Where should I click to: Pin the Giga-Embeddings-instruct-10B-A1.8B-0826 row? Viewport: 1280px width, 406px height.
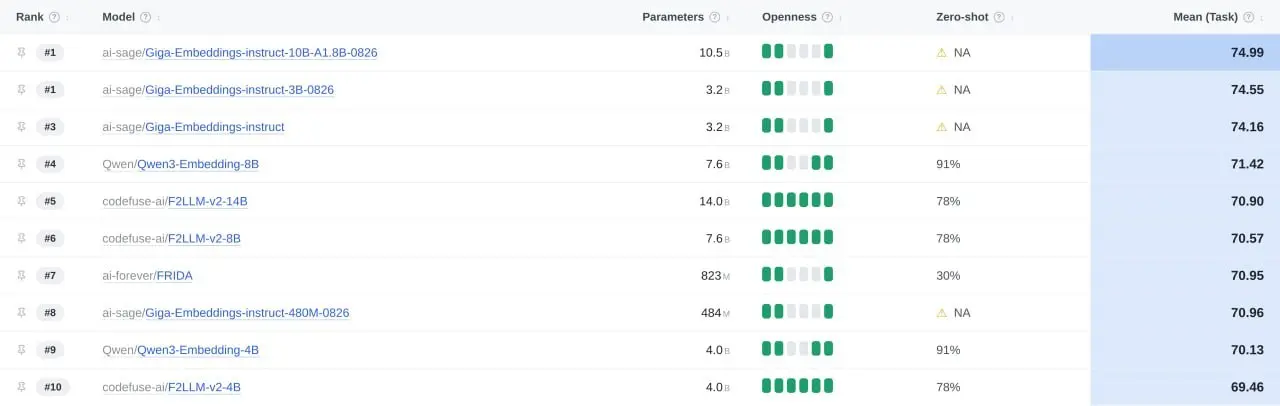pos(21,52)
